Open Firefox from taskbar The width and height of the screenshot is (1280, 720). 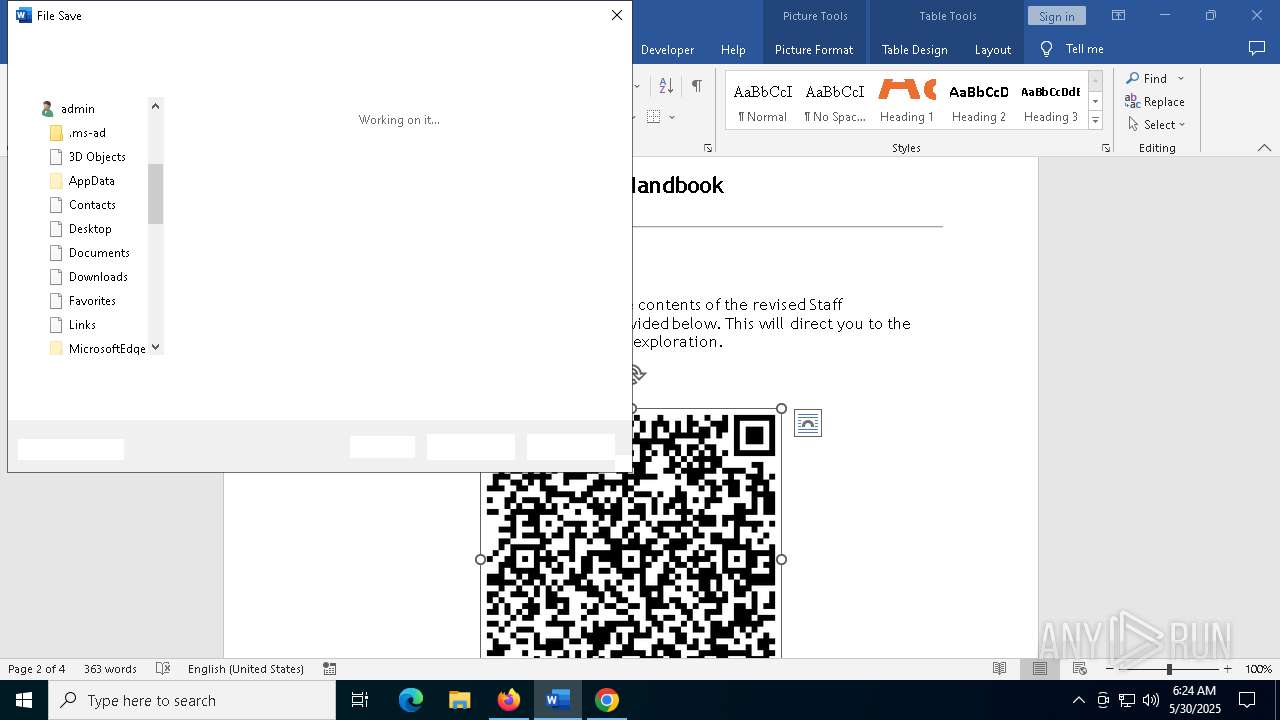pos(509,700)
